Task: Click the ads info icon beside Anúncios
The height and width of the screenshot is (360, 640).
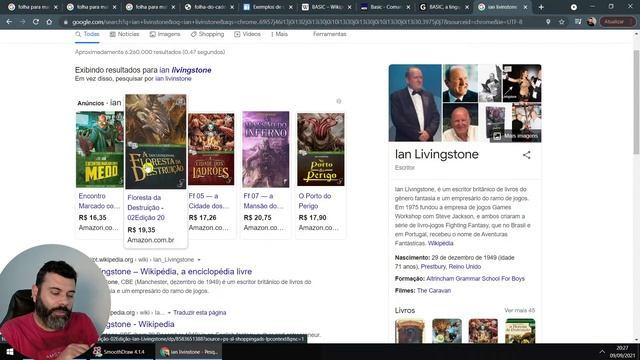Action: click(339, 101)
